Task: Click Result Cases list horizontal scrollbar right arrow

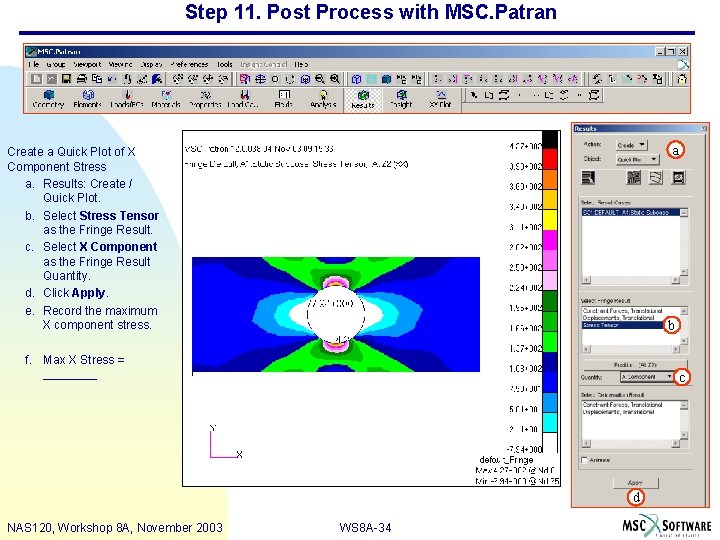Action: (675, 280)
